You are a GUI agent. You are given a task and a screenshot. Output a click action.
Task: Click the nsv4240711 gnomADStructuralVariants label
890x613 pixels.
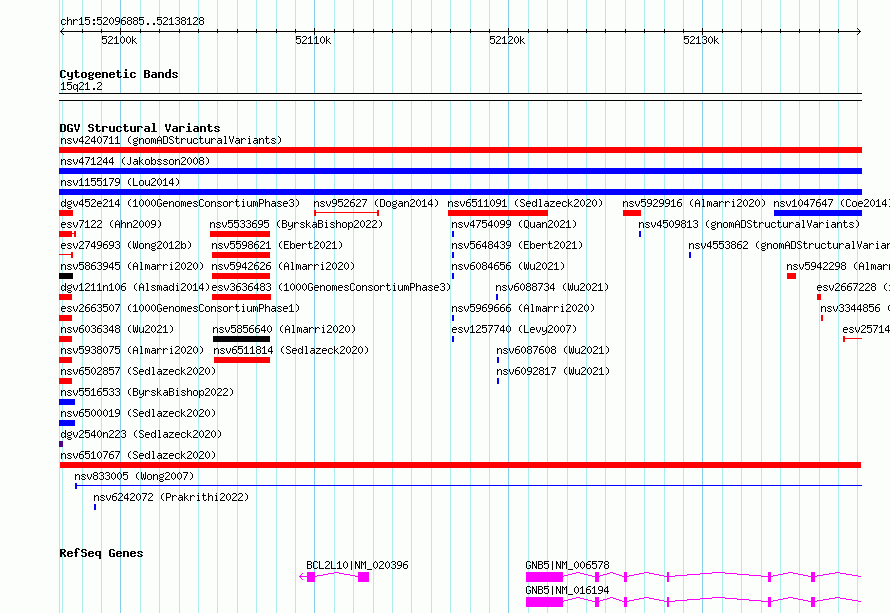click(171, 140)
